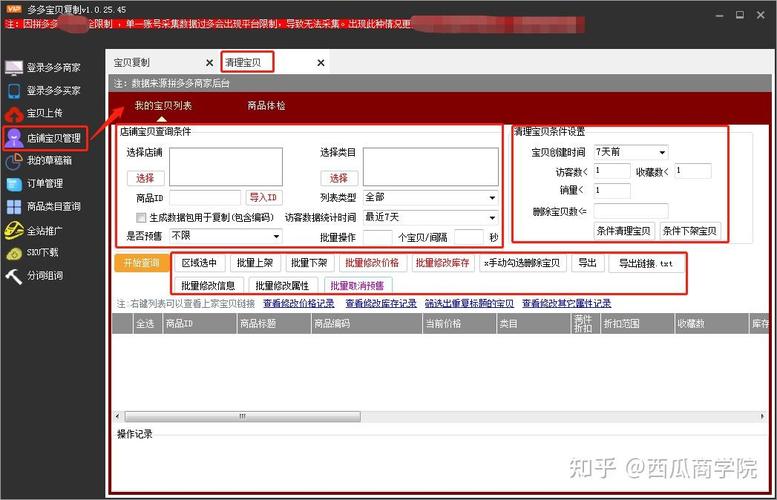The image size is (777, 500).
Task: Click 条件清理宝贝 button
Action: click(624, 230)
